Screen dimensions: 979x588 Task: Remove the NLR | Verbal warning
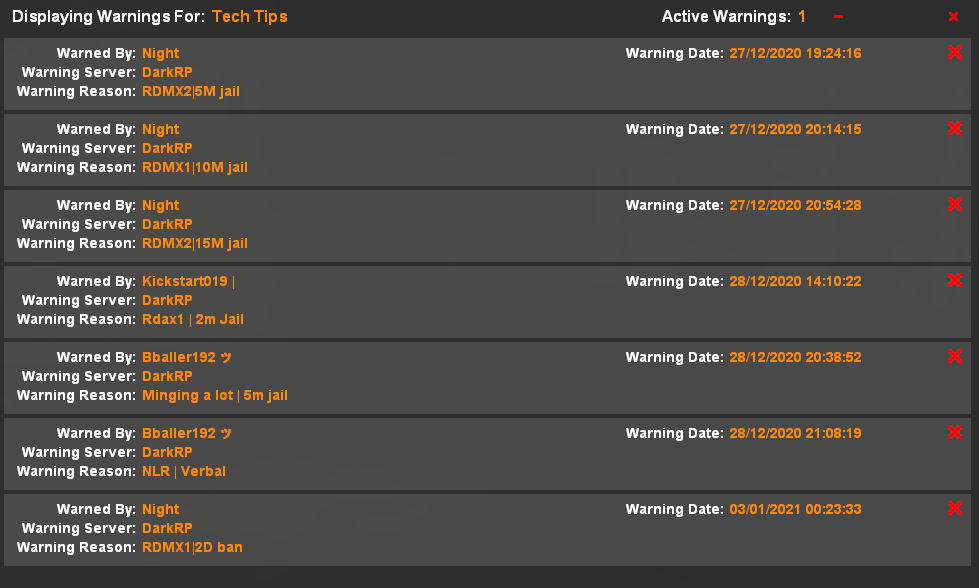point(954,433)
